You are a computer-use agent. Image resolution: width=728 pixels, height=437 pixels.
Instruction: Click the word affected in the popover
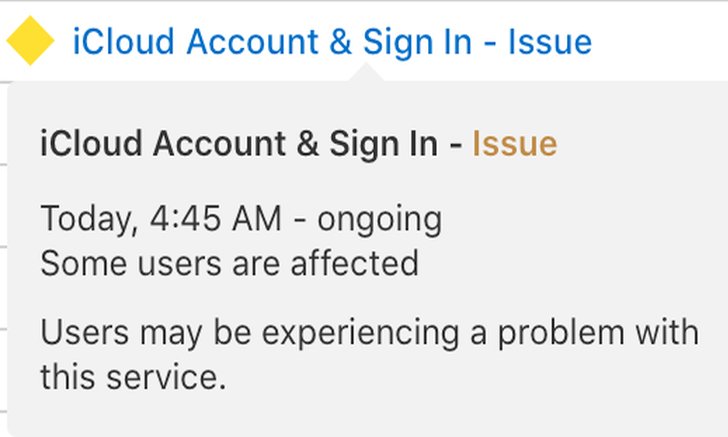pyautogui.click(x=355, y=263)
